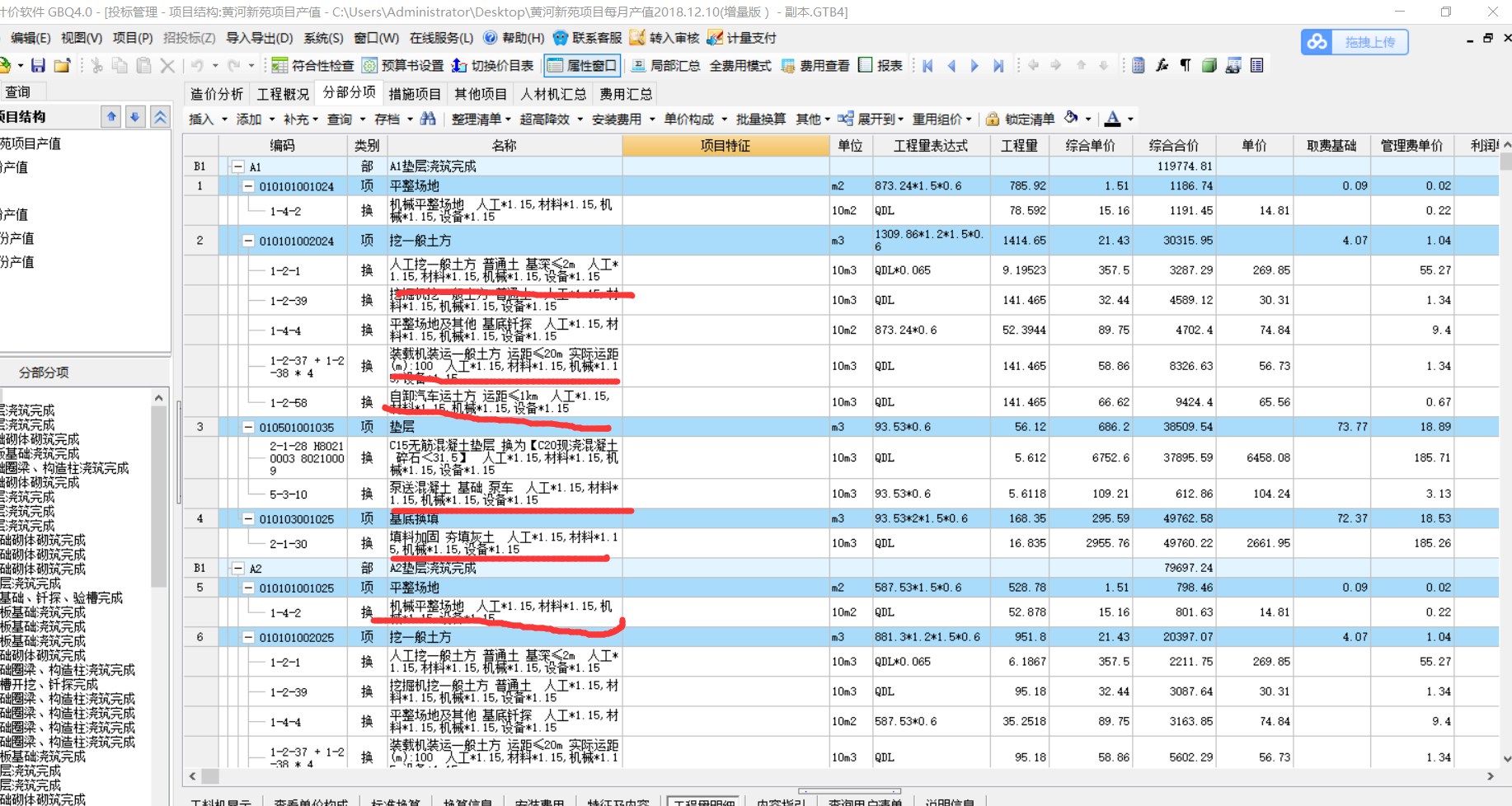This screenshot has width=1512, height=806.
Task: Click the Paste clipboard icon
Action: click(143, 66)
